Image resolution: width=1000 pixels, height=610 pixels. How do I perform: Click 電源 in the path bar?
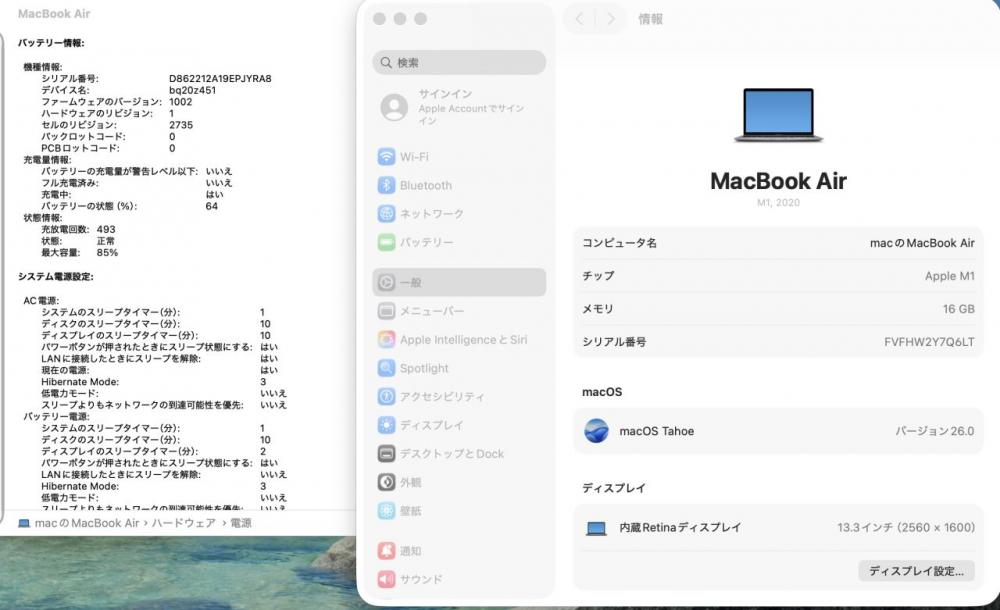[x=240, y=523]
